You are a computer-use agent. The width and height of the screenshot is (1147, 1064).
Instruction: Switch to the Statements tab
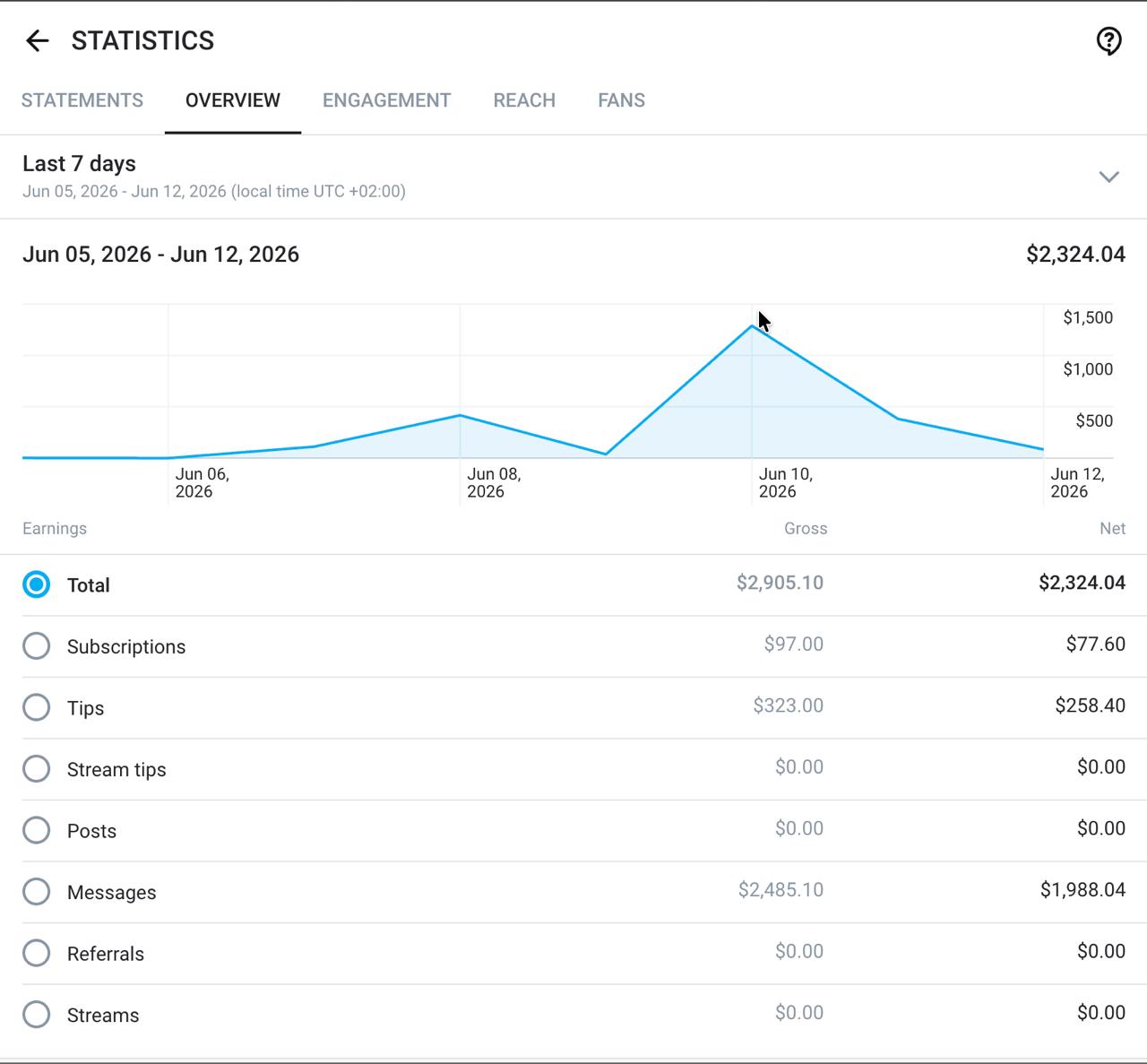[x=82, y=100]
